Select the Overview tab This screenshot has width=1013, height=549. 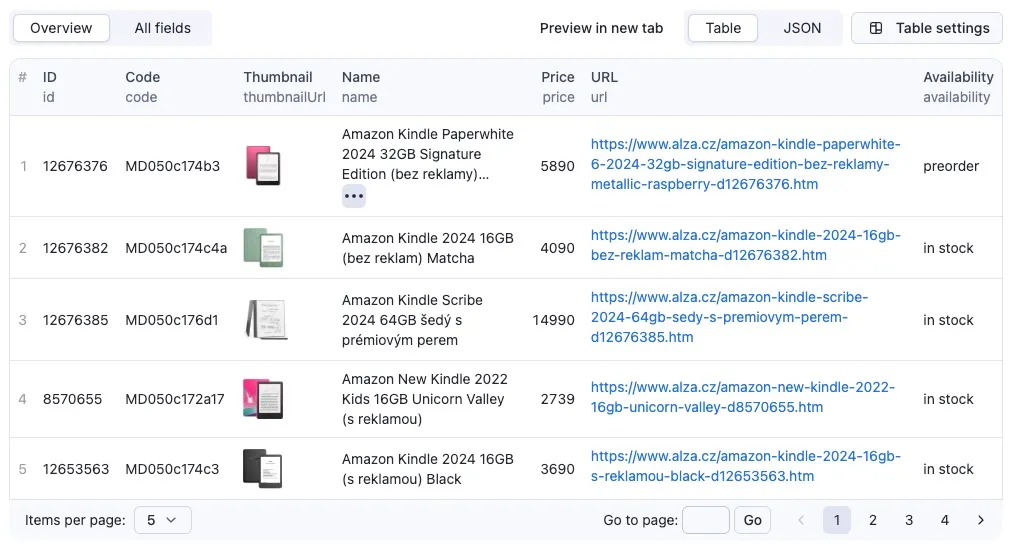[x=61, y=28]
